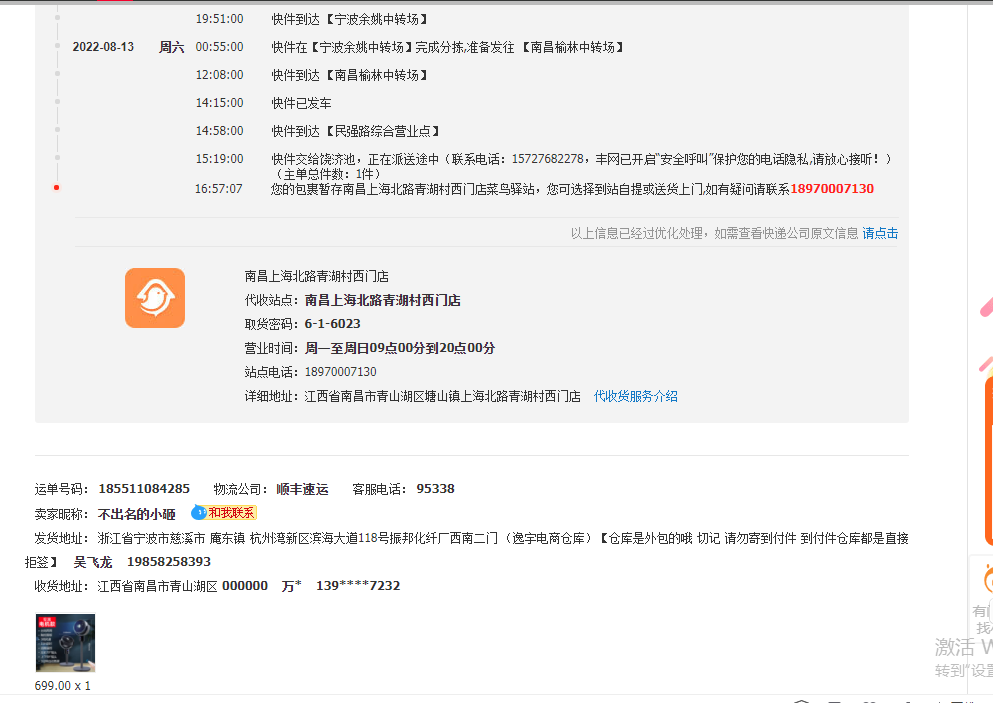
Task: Click courier phone 15727682278 in delivery entry
Action: [547, 159]
